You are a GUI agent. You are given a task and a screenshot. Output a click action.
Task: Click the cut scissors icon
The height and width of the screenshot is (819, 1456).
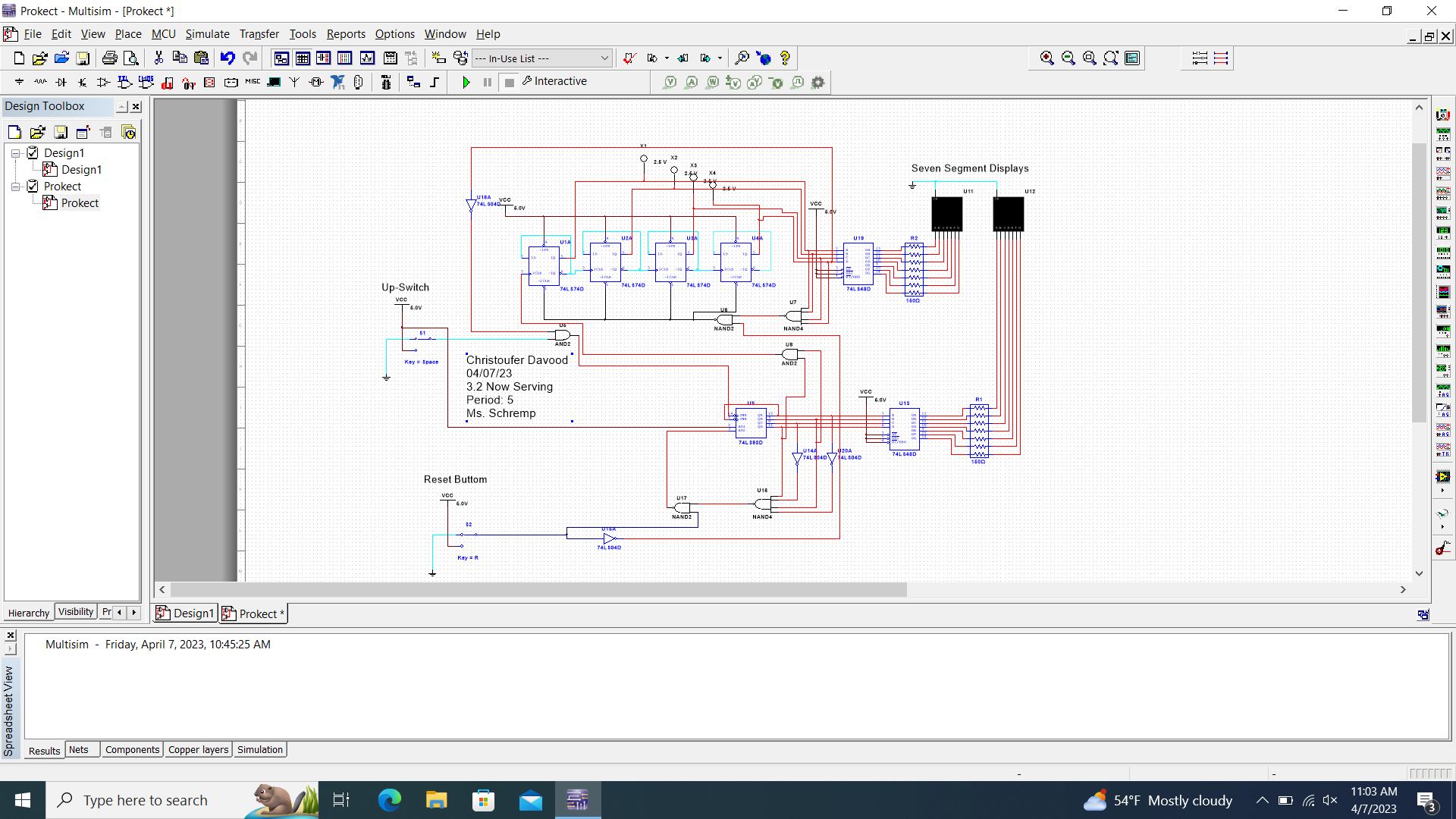point(158,58)
